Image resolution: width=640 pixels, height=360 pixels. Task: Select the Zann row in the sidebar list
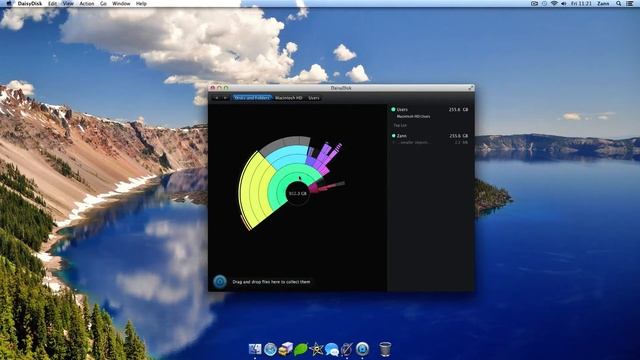click(x=430, y=136)
